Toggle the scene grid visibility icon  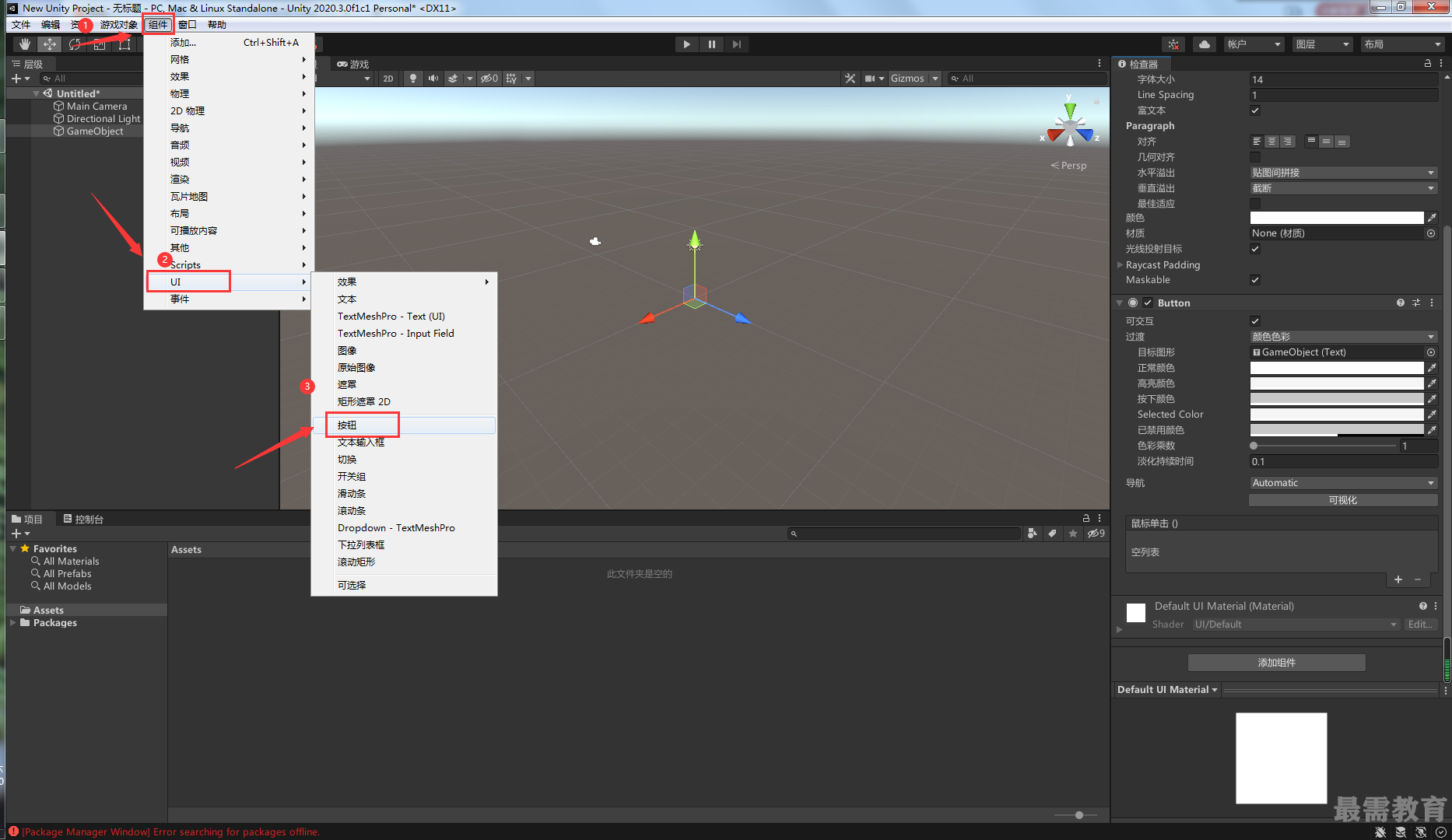pyautogui.click(x=512, y=79)
